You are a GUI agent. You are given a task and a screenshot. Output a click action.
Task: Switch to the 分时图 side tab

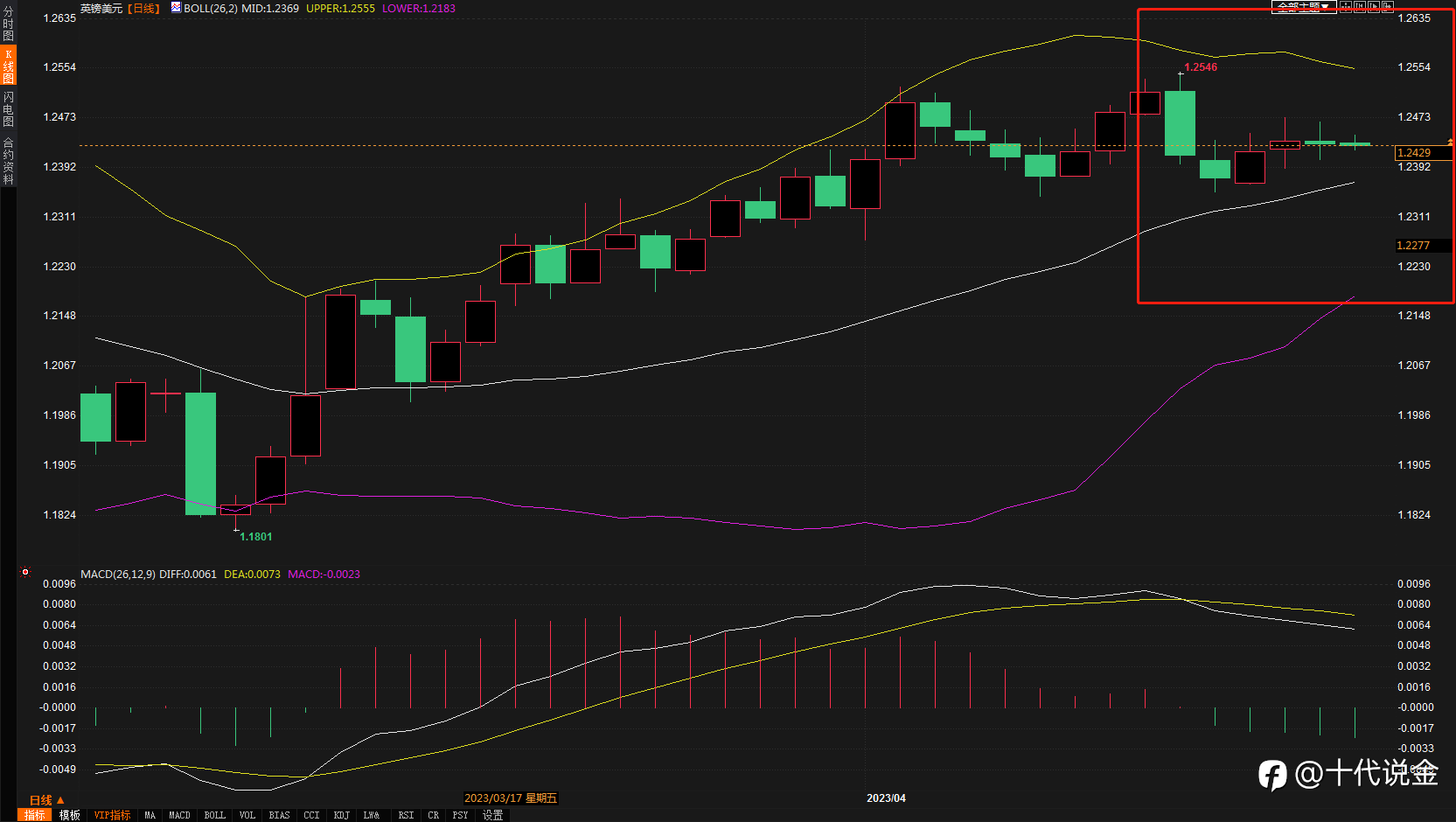point(8,24)
